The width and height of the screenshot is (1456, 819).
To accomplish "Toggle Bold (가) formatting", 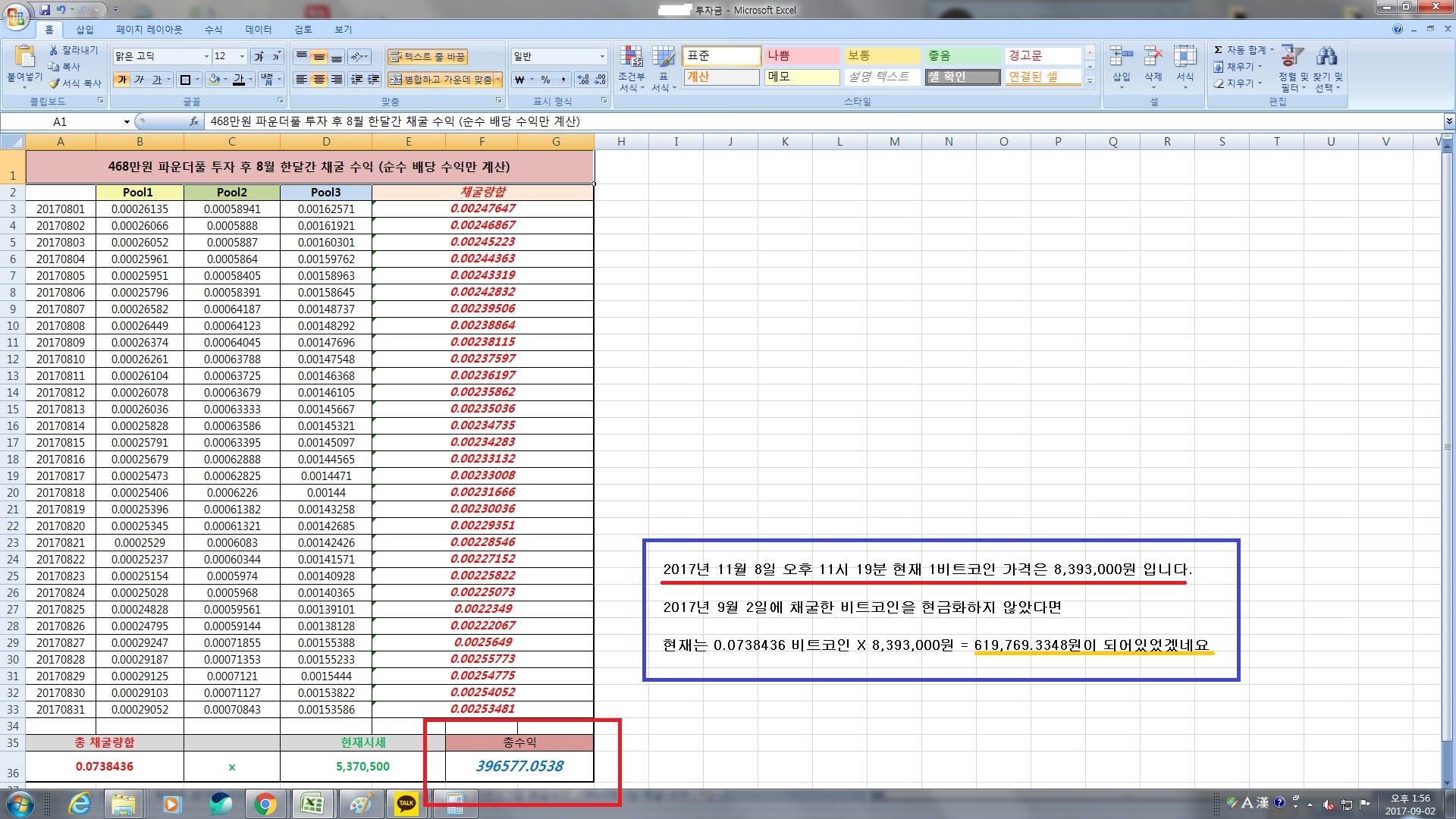I will coord(122,80).
